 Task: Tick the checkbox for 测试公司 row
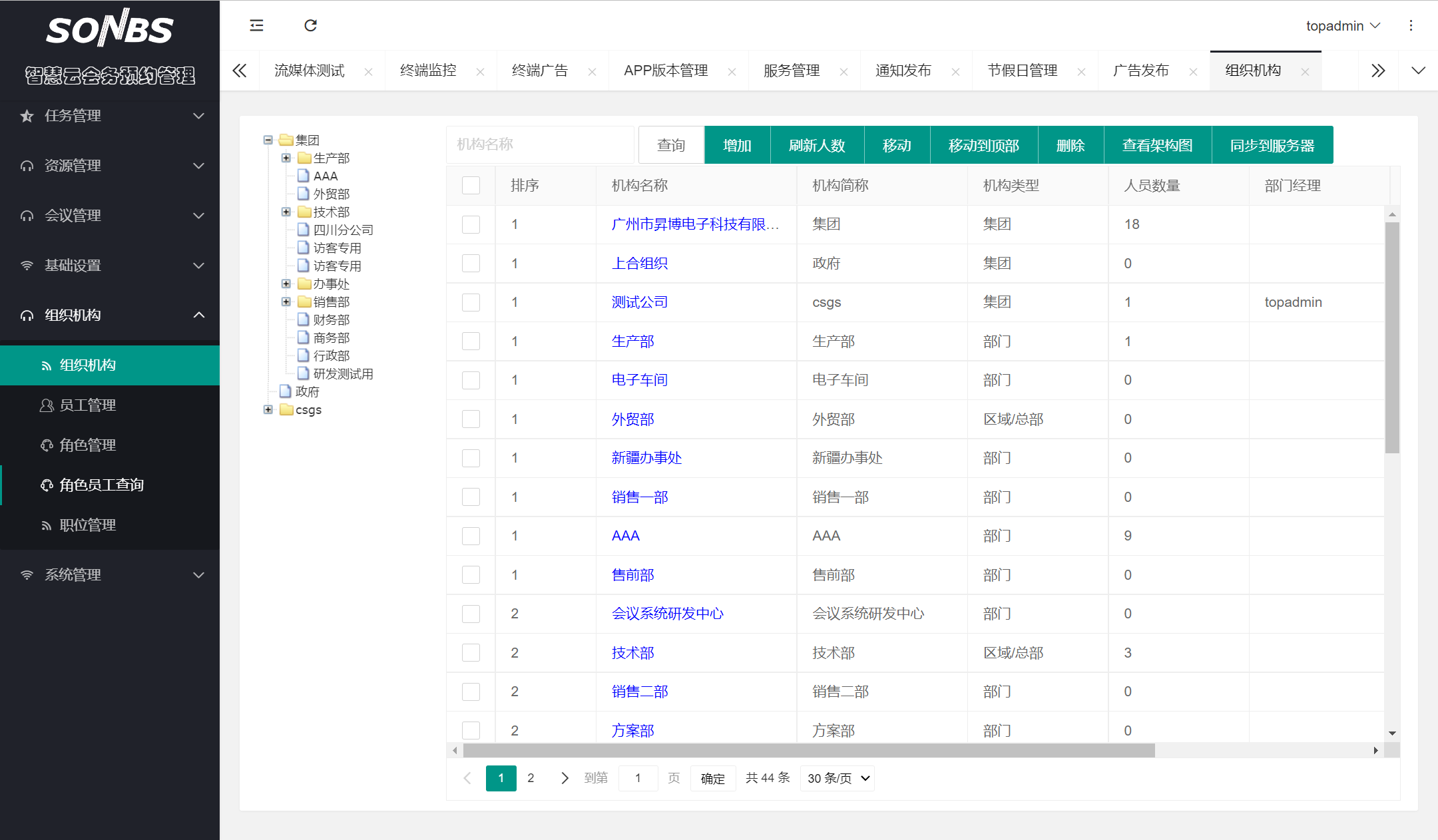point(471,302)
